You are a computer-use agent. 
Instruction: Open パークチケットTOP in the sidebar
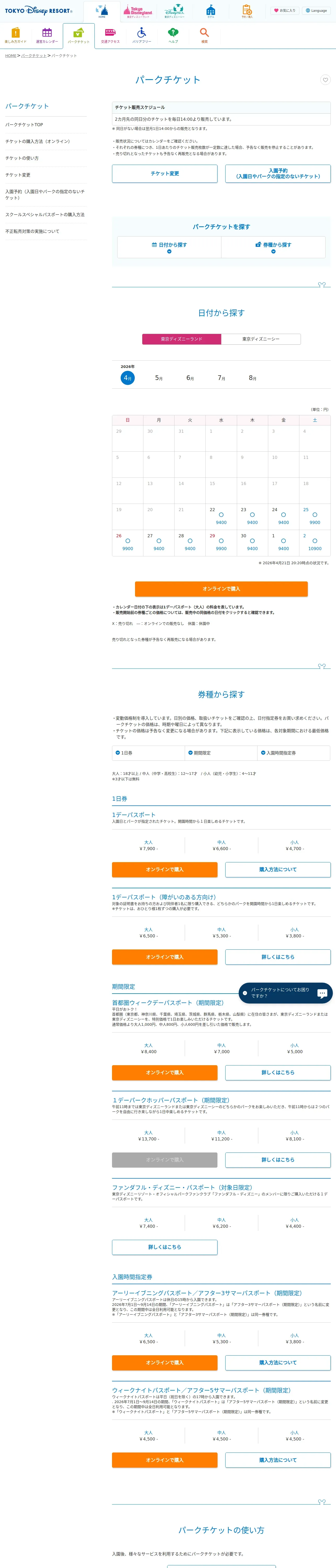click(x=46, y=125)
